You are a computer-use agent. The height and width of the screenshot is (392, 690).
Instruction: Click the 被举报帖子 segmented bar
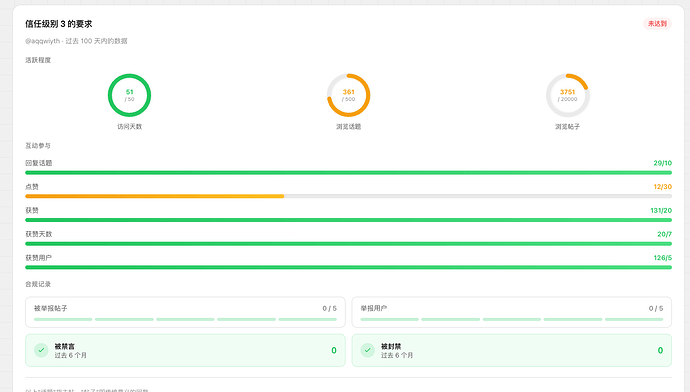point(185,319)
